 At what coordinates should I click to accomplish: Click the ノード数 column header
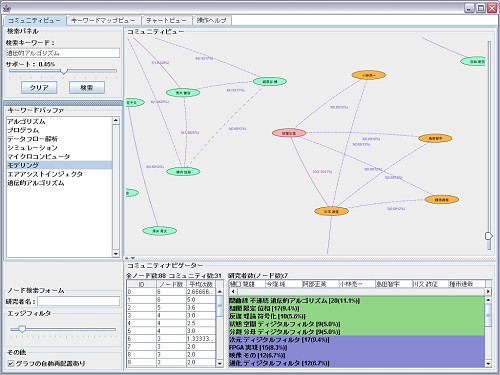(x=171, y=284)
